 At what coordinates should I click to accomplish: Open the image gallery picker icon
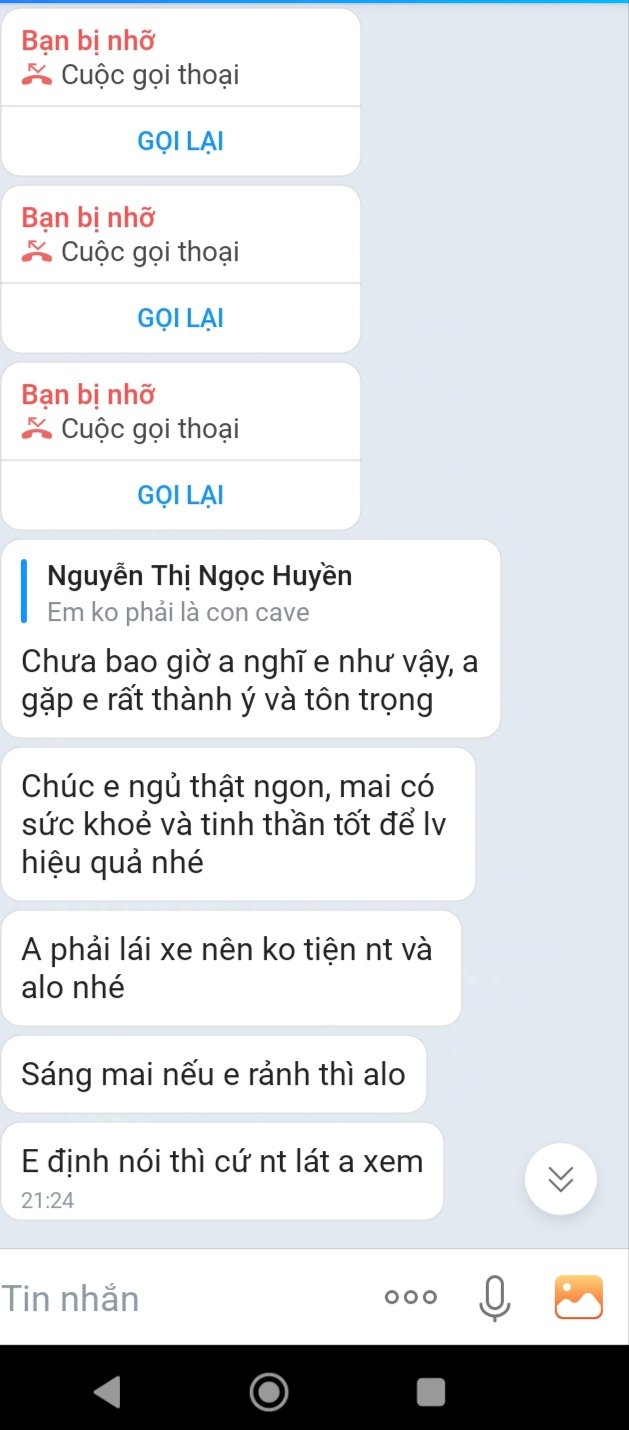click(579, 1297)
